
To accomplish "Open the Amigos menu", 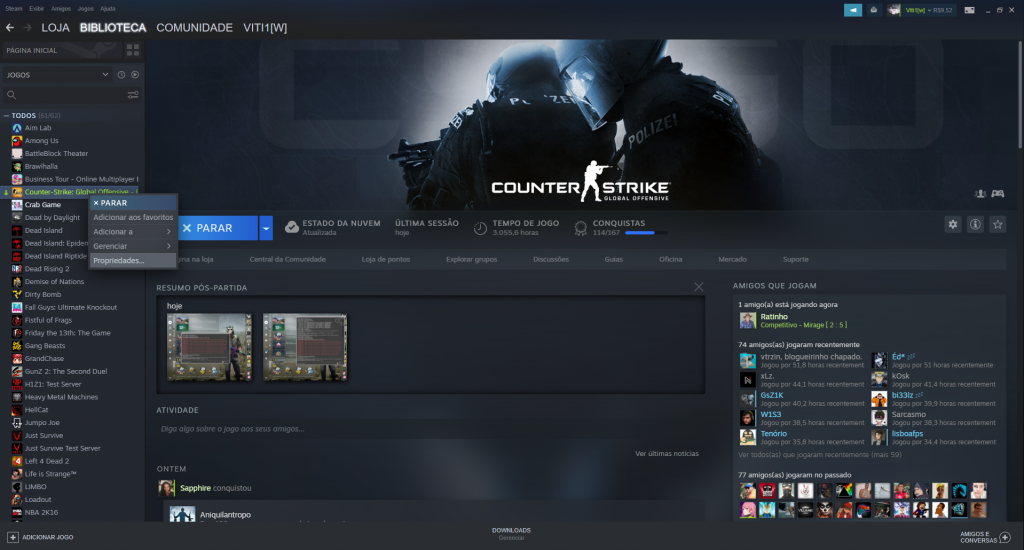I will tap(61, 8).
